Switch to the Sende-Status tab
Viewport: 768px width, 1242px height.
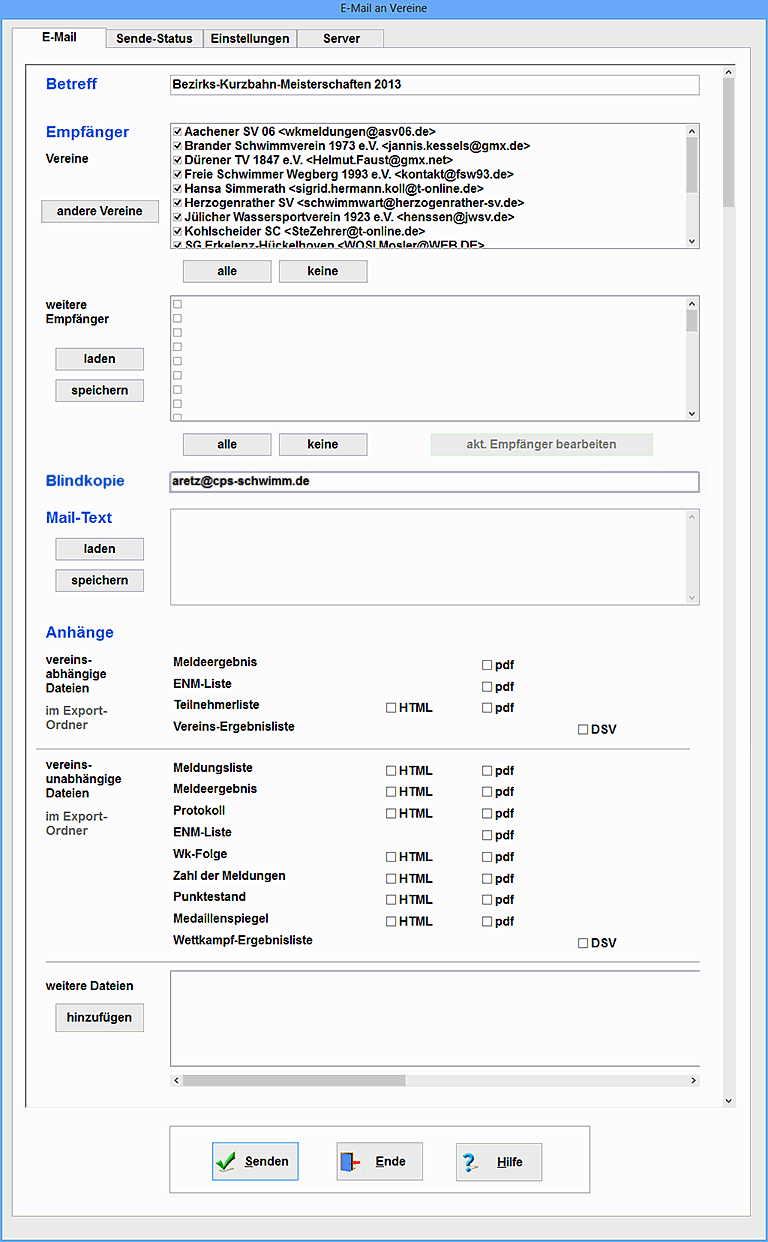[x=154, y=38]
